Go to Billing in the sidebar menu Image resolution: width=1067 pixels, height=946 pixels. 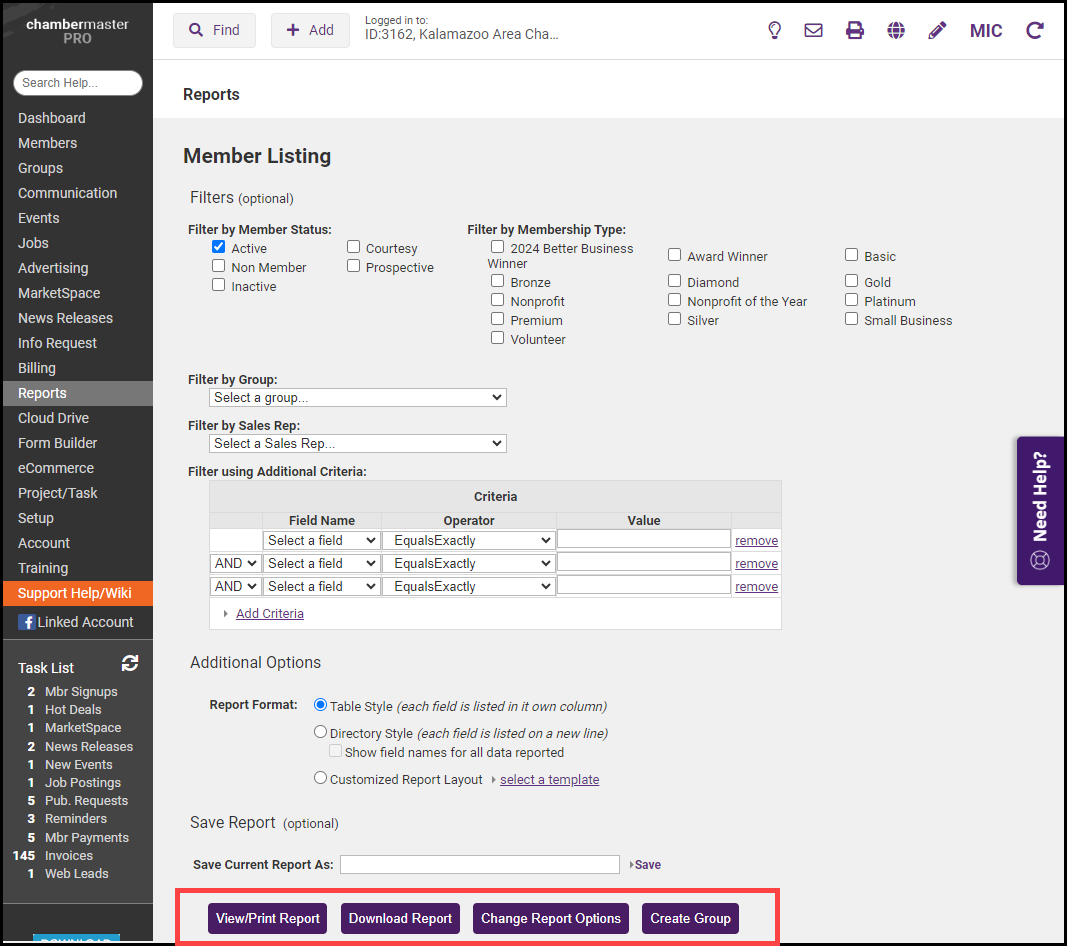click(x=37, y=368)
